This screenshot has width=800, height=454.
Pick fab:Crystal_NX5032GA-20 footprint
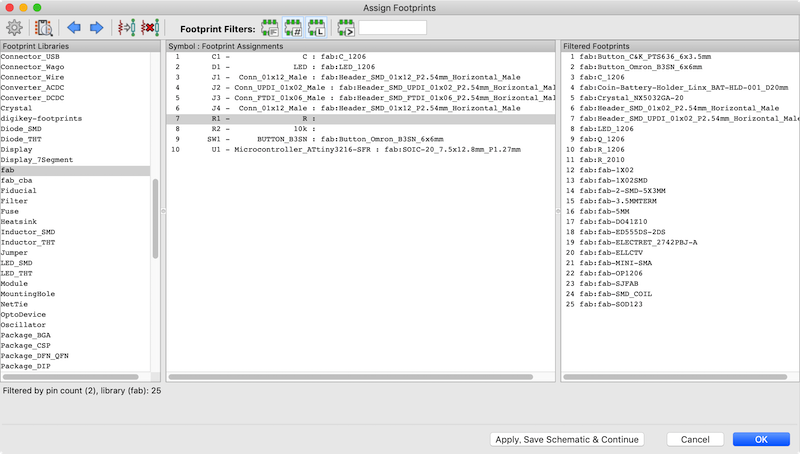680,98
